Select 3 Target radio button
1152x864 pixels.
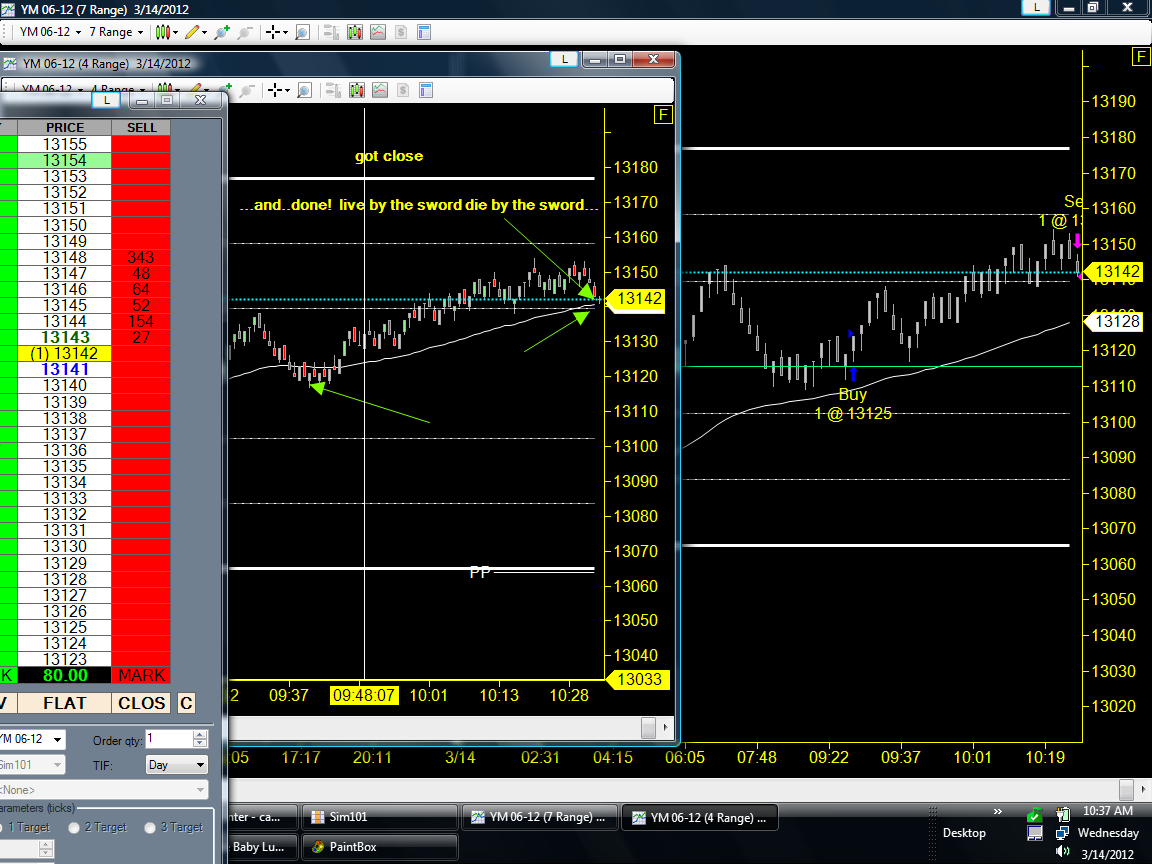click(150, 827)
